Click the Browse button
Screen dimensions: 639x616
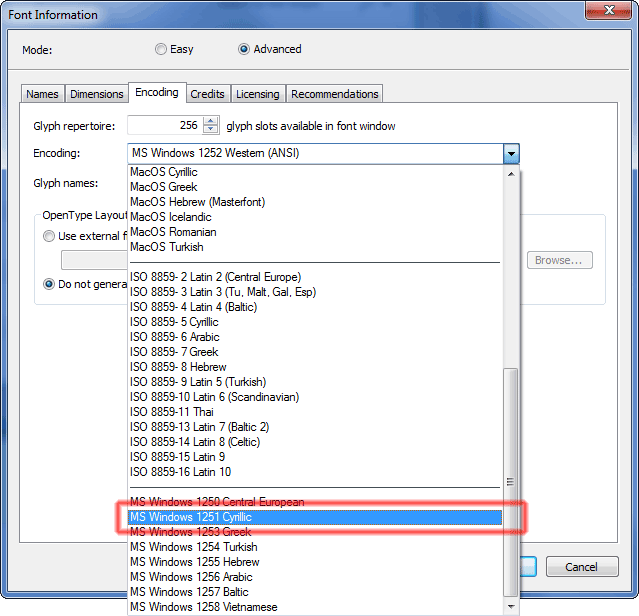(559, 260)
